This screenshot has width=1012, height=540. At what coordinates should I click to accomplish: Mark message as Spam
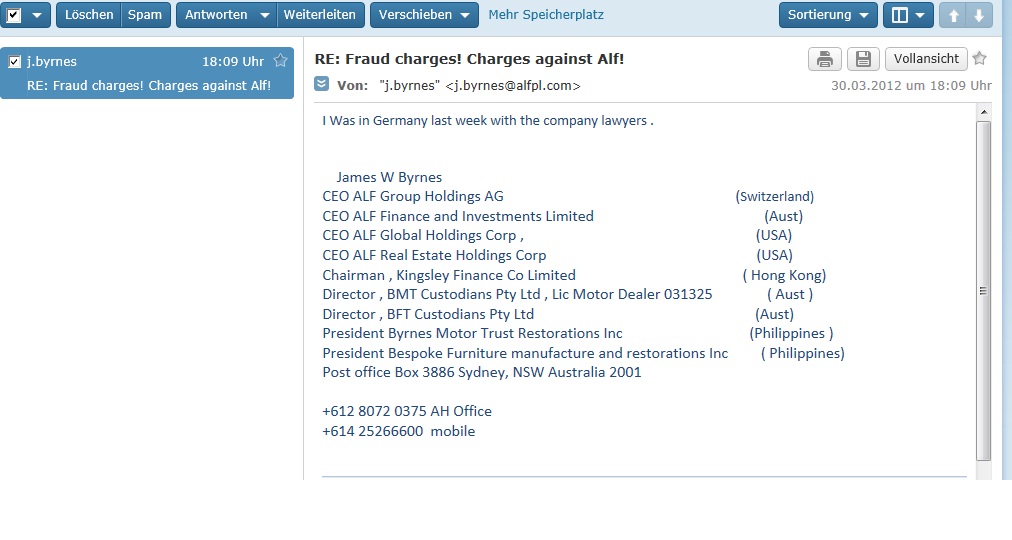(145, 15)
